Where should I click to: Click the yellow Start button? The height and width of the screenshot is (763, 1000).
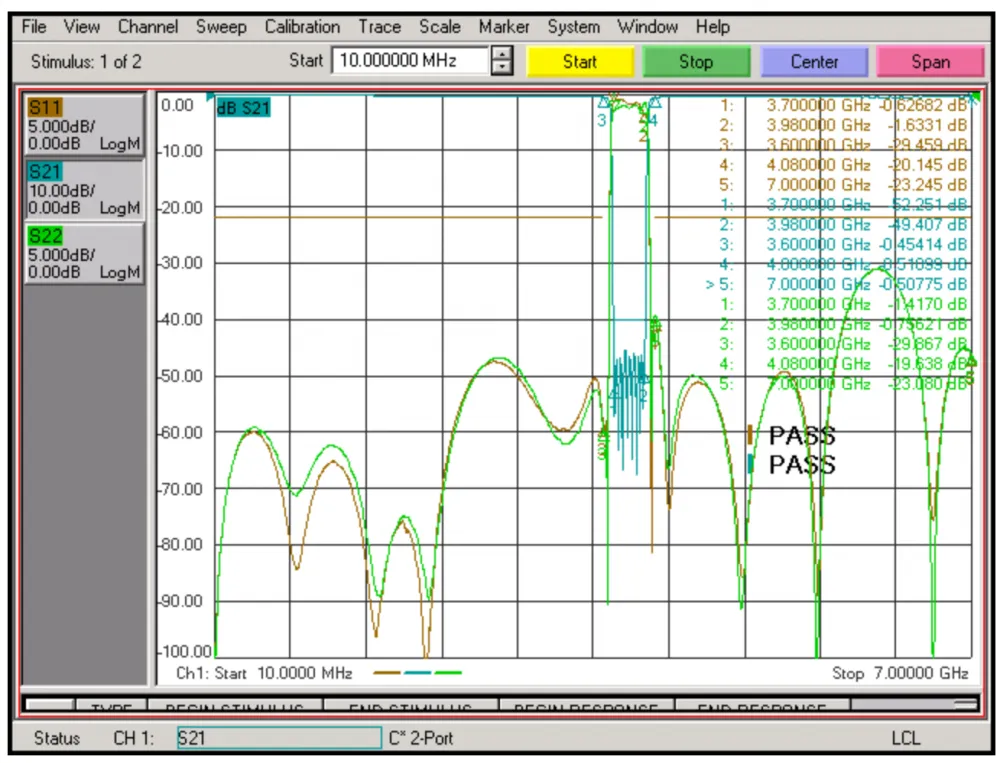pyautogui.click(x=580, y=62)
